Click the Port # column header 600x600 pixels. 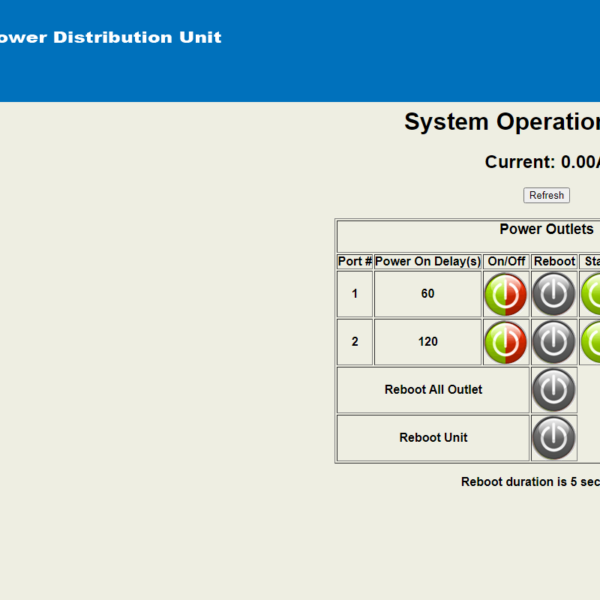click(355, 261)
